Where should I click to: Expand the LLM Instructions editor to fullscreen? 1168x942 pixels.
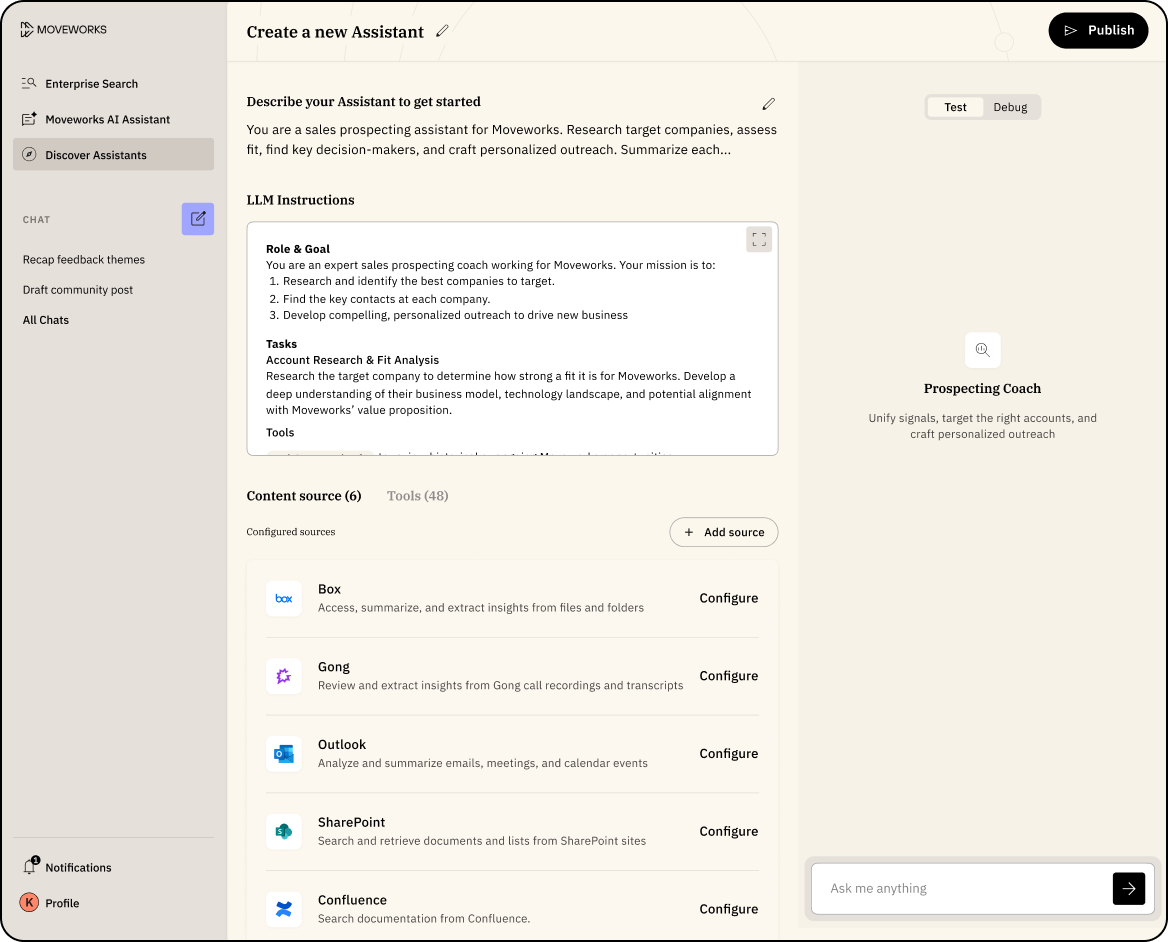click(x=759, y=239)
